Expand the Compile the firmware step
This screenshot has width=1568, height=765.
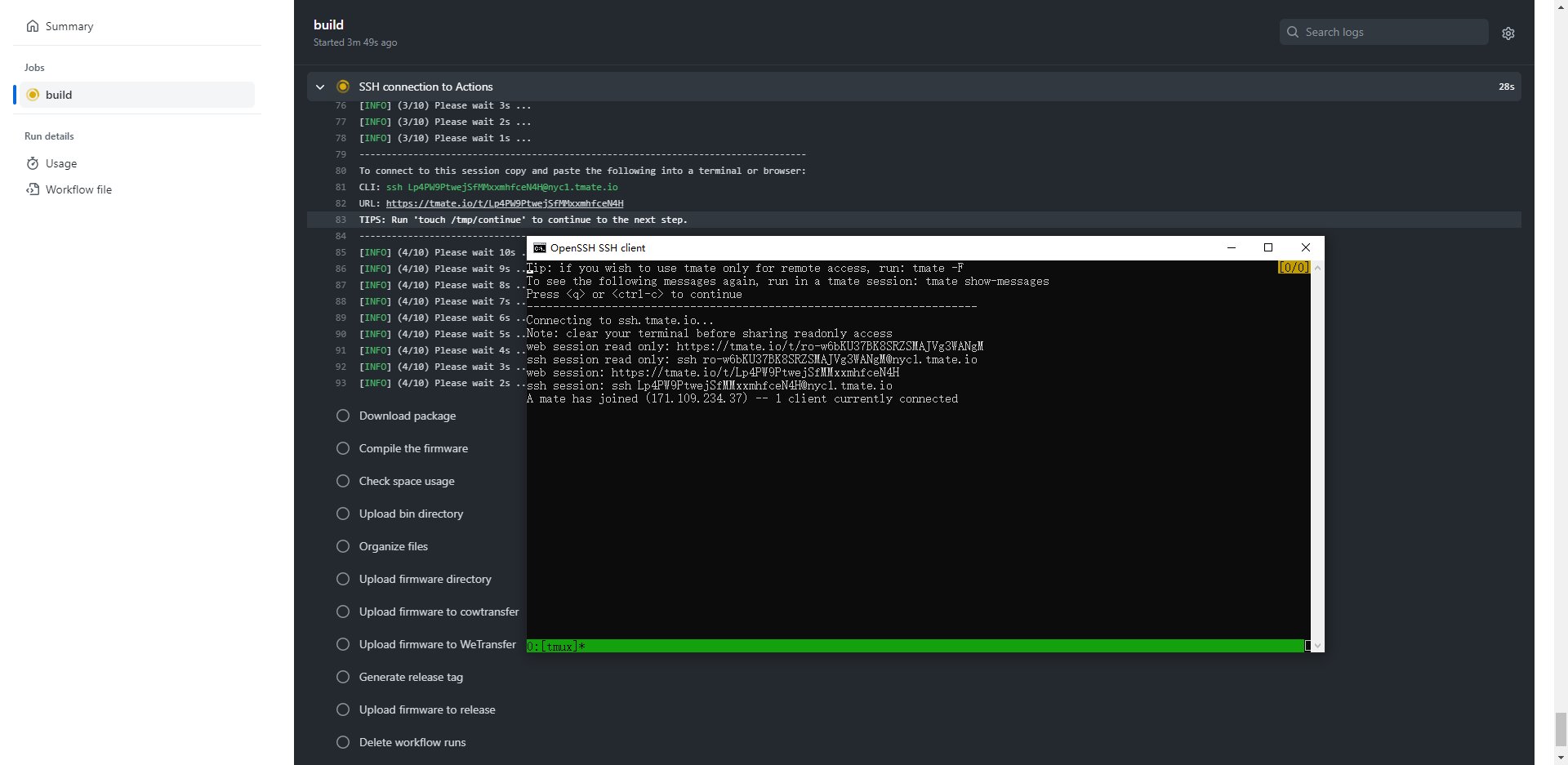click(413, 448)
